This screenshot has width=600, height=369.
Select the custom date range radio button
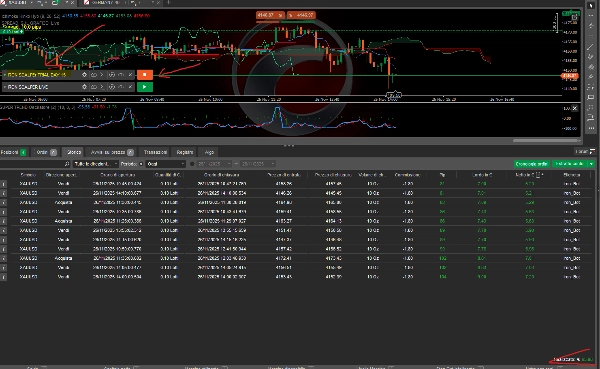coord(192,164)
